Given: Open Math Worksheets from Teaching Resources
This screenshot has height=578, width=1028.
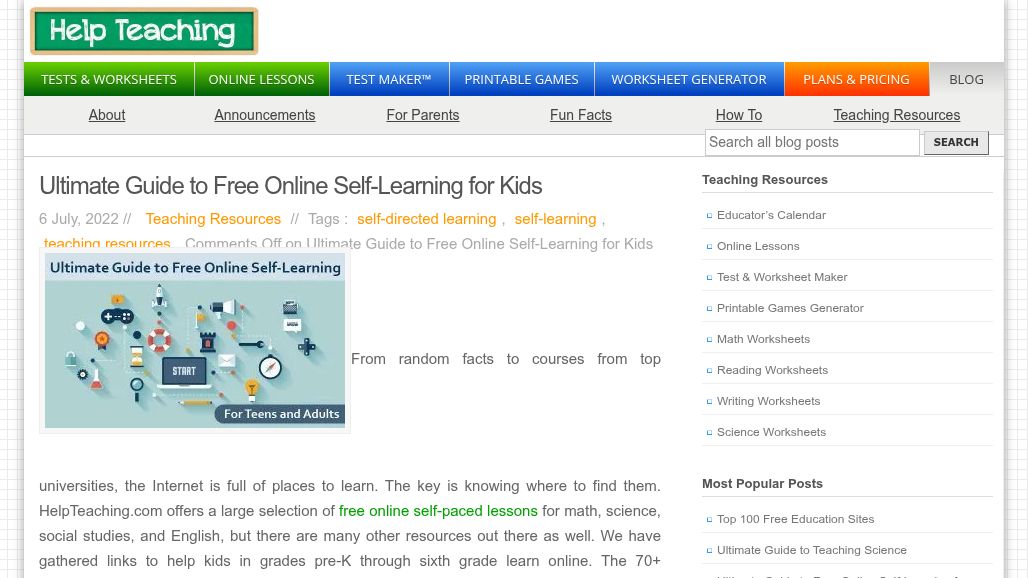Looking at the screenshot, I should coord(763,339).
